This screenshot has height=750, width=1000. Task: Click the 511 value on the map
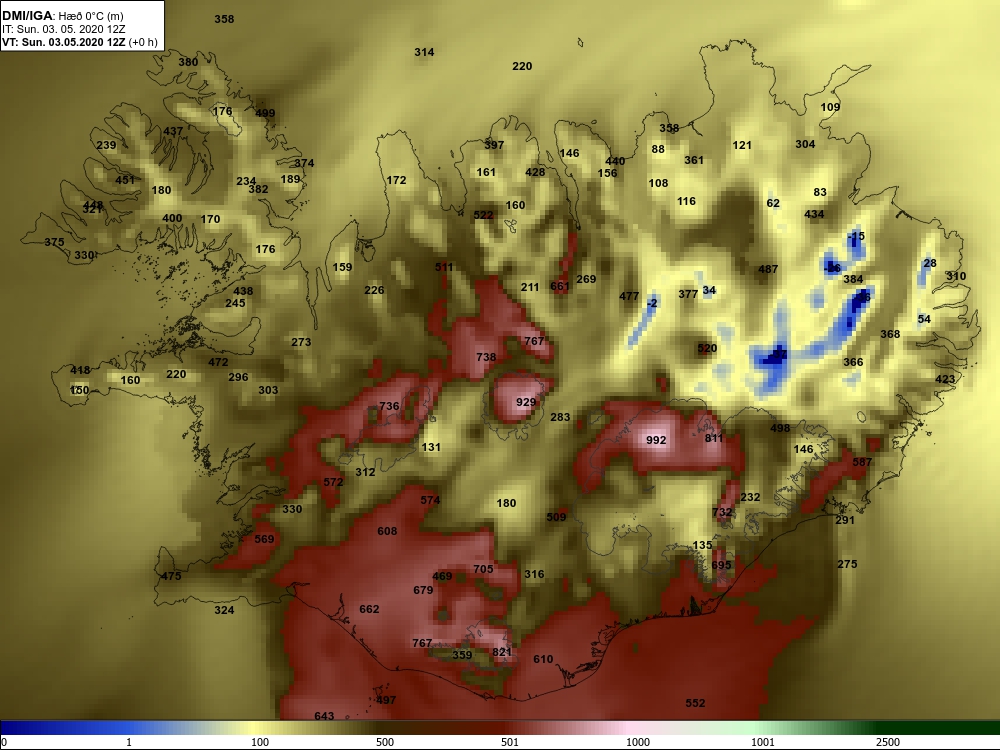point(444,267)
